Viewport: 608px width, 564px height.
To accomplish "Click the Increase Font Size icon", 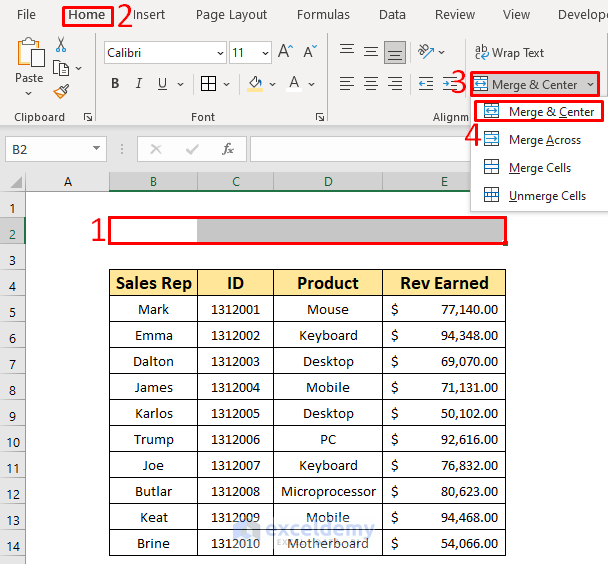I will click(285, 52).
